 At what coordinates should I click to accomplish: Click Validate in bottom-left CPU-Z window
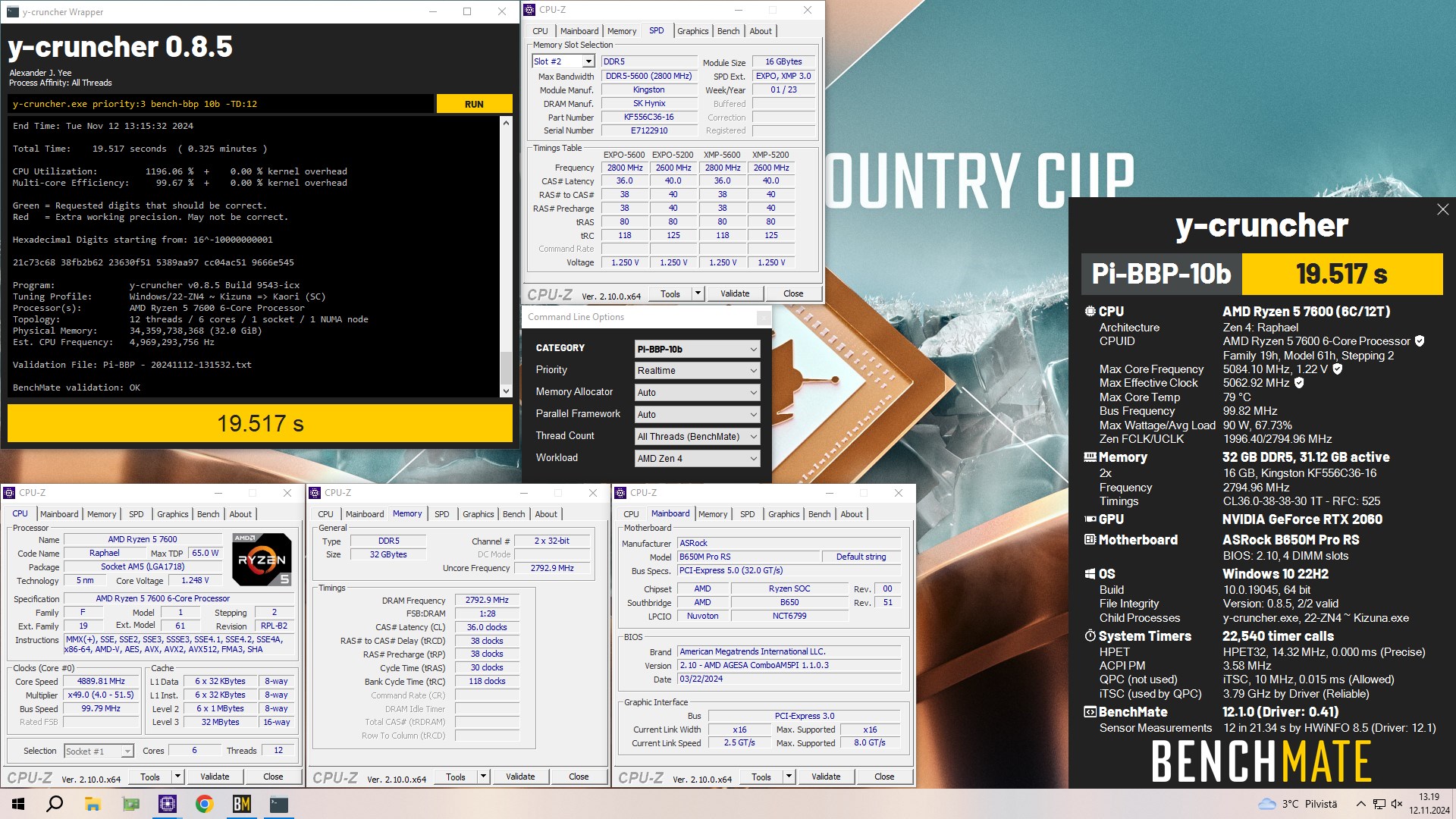(215, 777)
